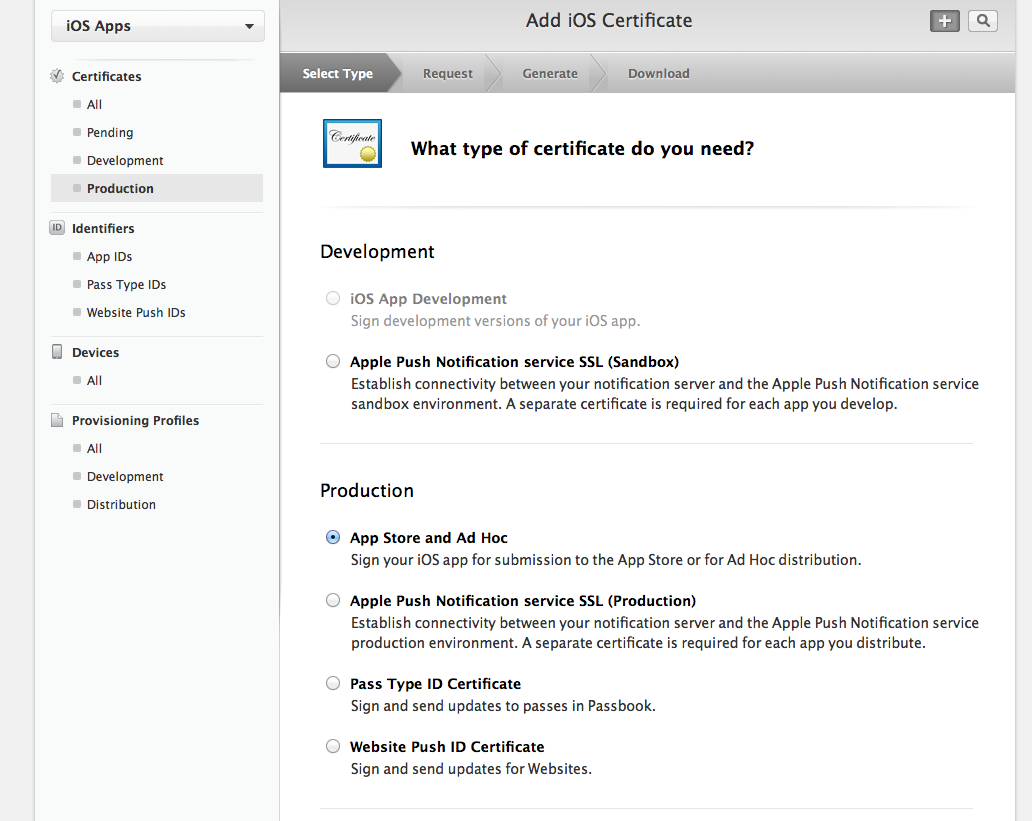Click the 'Production' section heading in main panel

pyautogui.click(x=367, y=490)
